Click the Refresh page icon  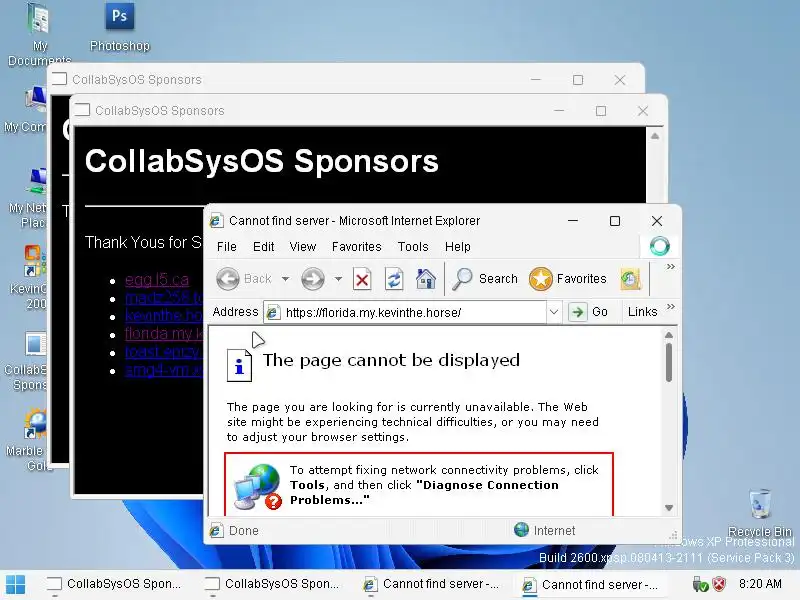click(x=394, y=279)
